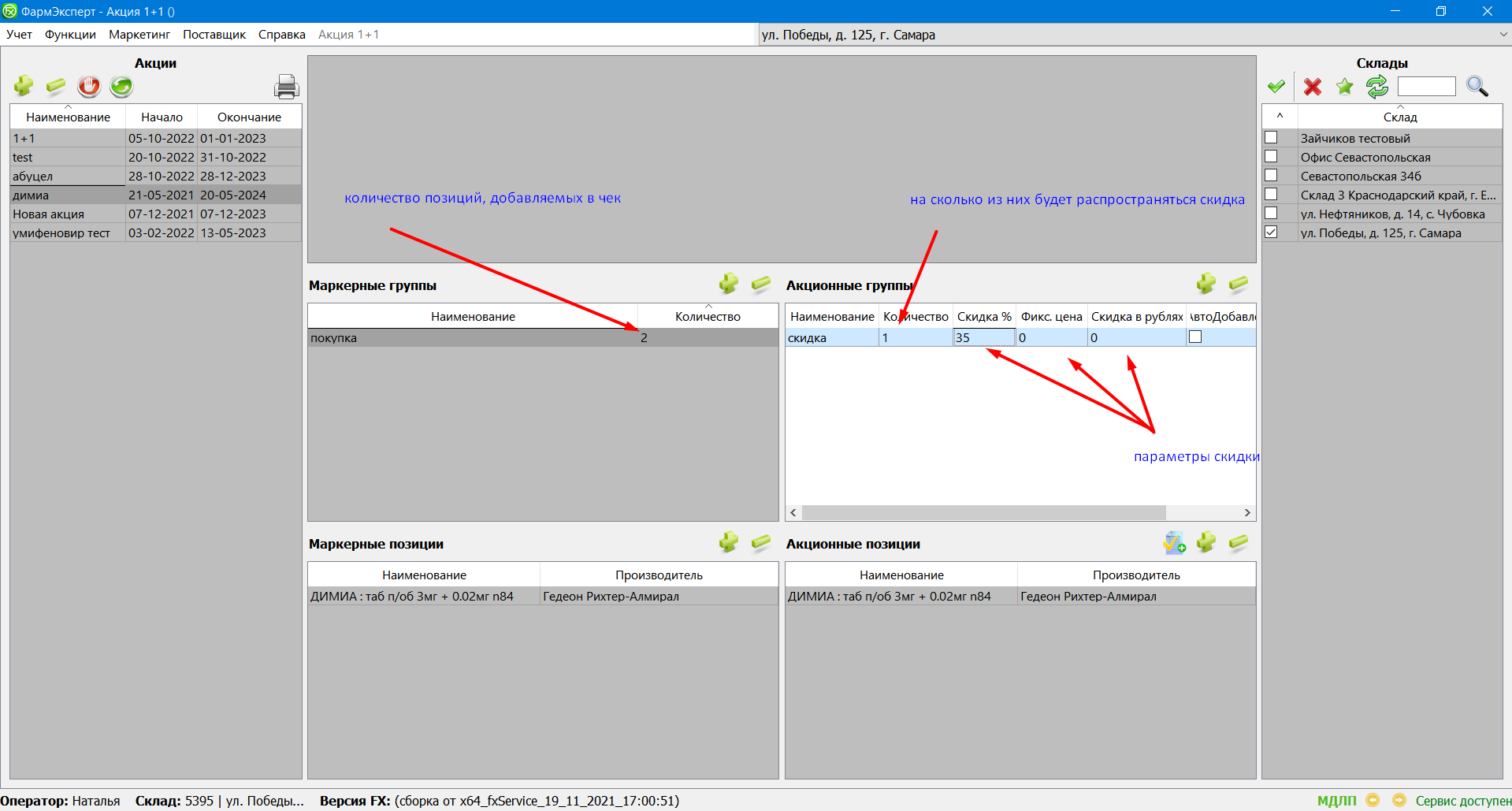Image resolution: width=1512 pixels, height=811 pixels.
Task: Add a new item to Маркерные группы
Action: (x=728, y=284)
